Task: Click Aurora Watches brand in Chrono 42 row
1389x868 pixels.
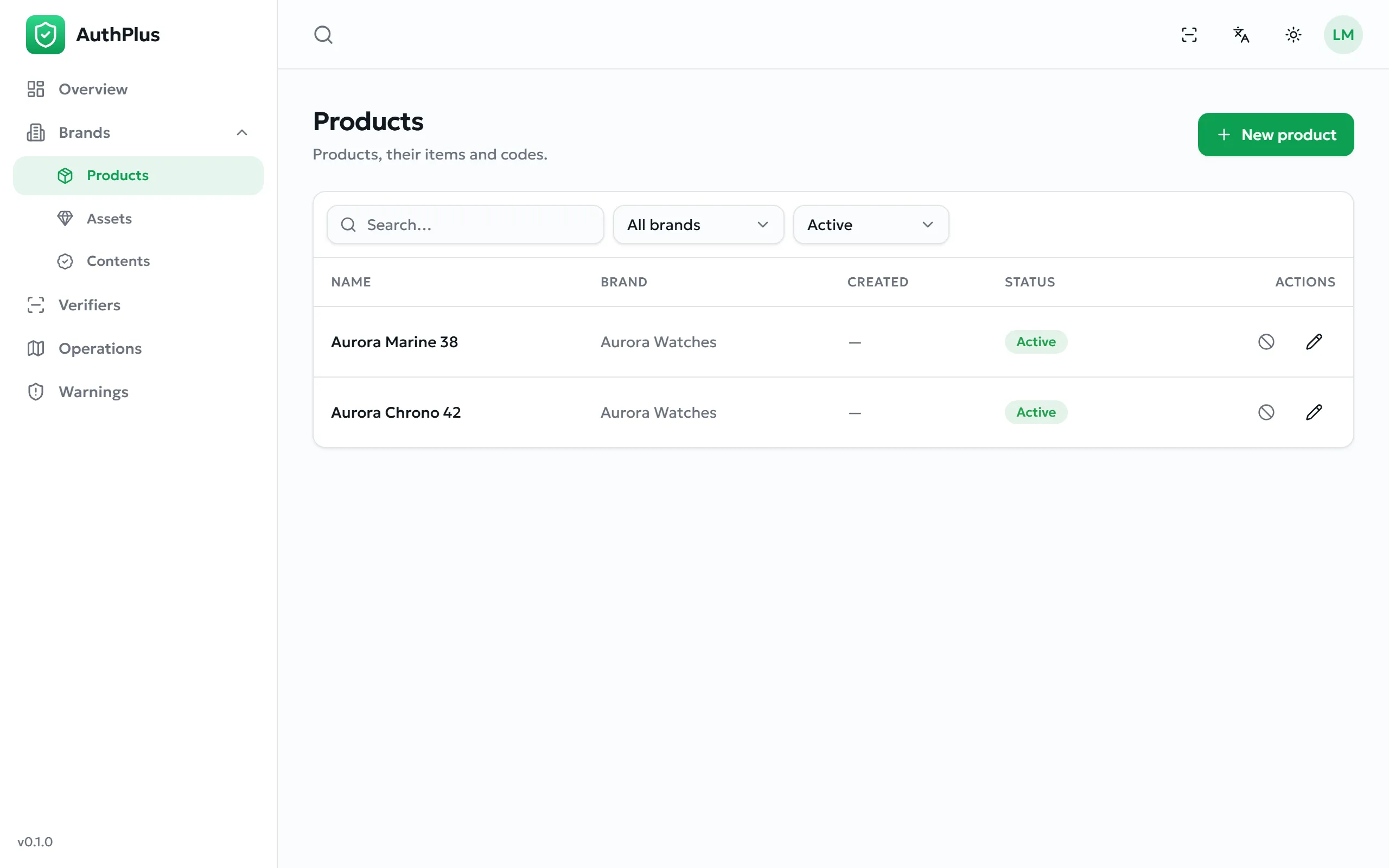Action: click(658, 413)
